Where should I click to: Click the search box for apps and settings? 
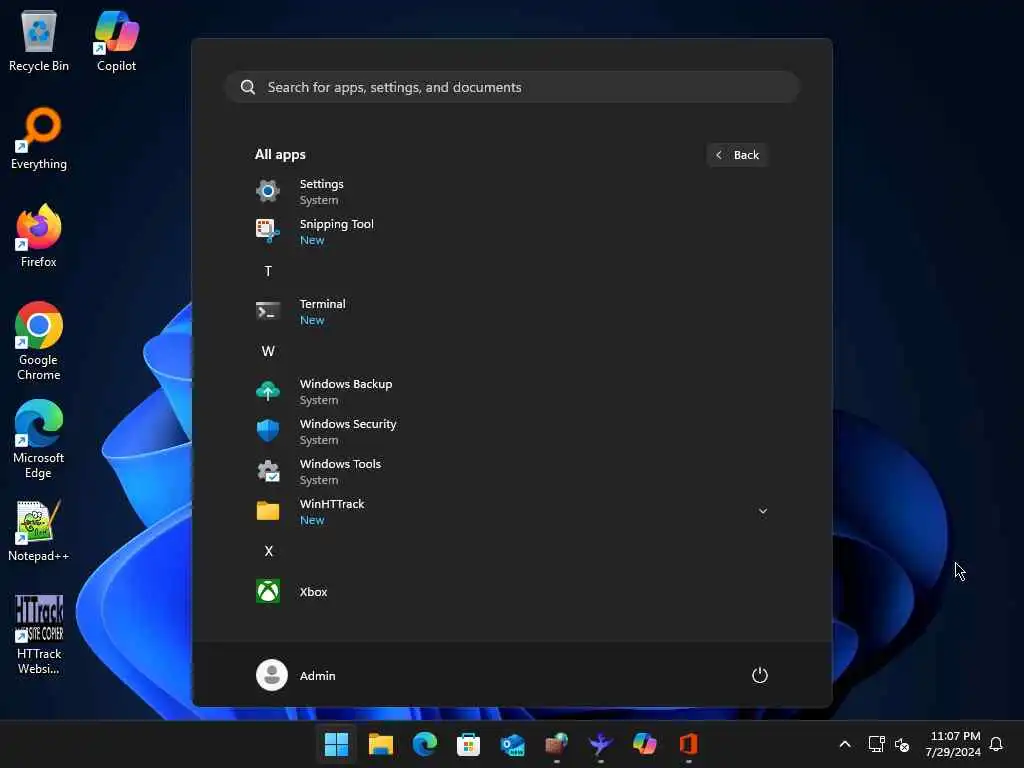coord(513,88)
